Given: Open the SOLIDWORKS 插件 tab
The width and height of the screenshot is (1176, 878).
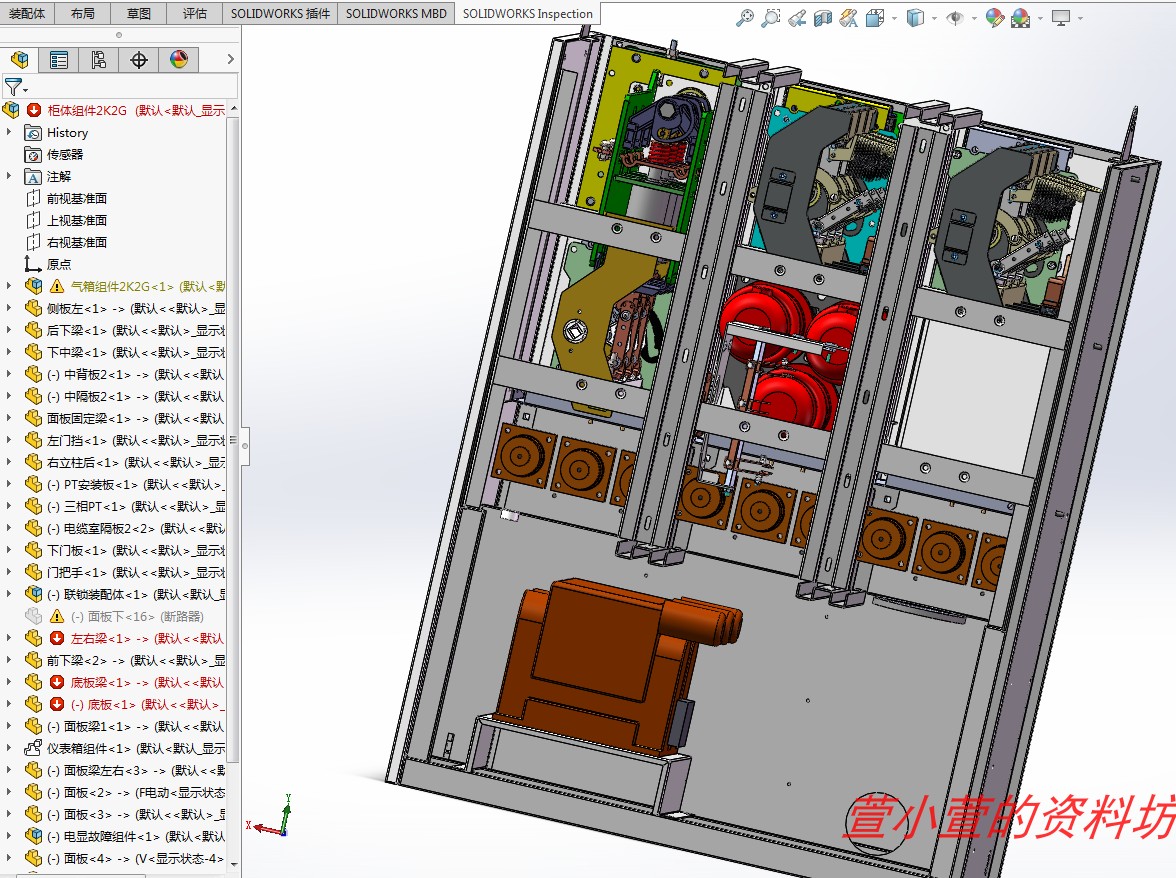Looking at the screenshot, I should pyautogui.click(x=280, y=13).
